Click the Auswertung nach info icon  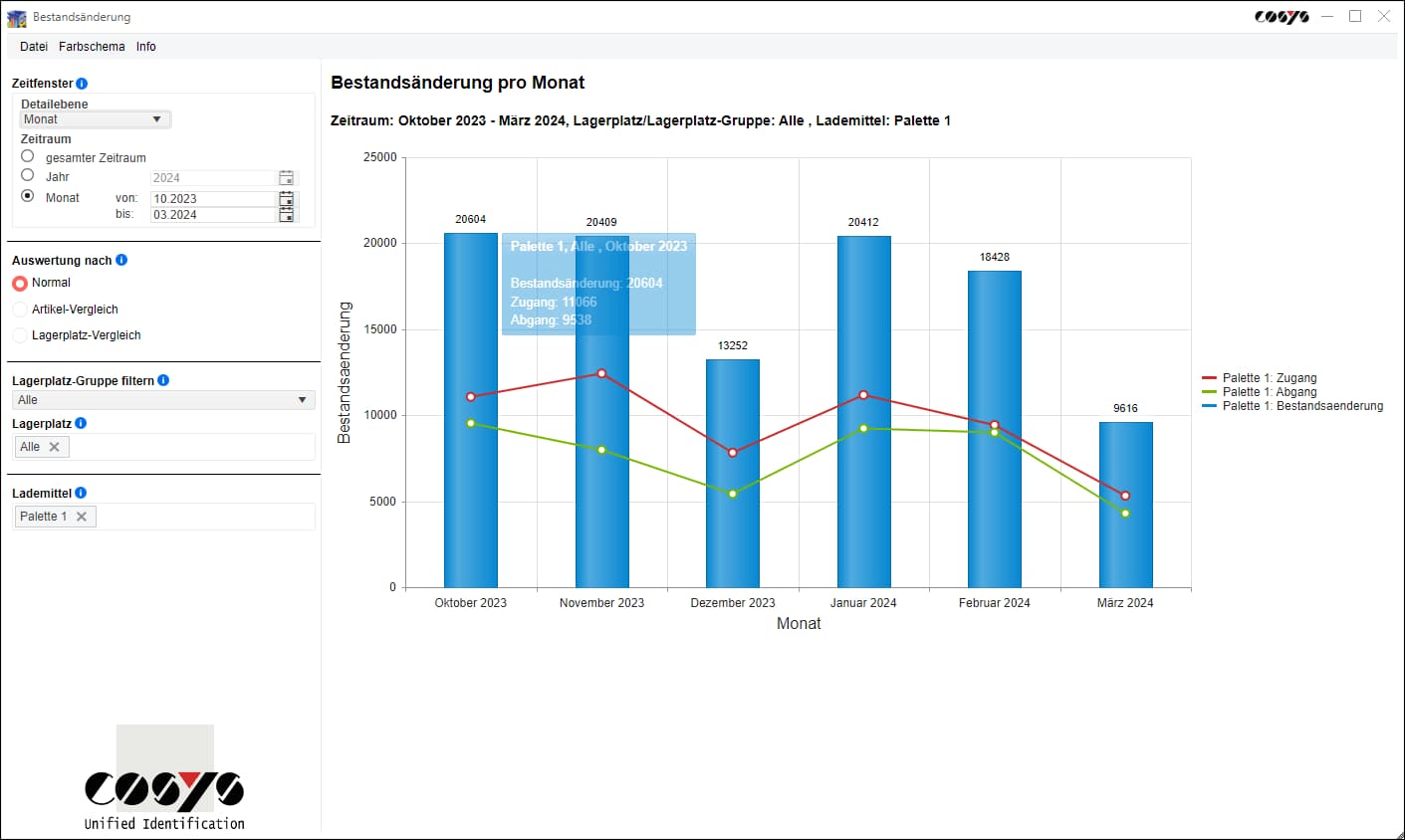pos(121,260)
